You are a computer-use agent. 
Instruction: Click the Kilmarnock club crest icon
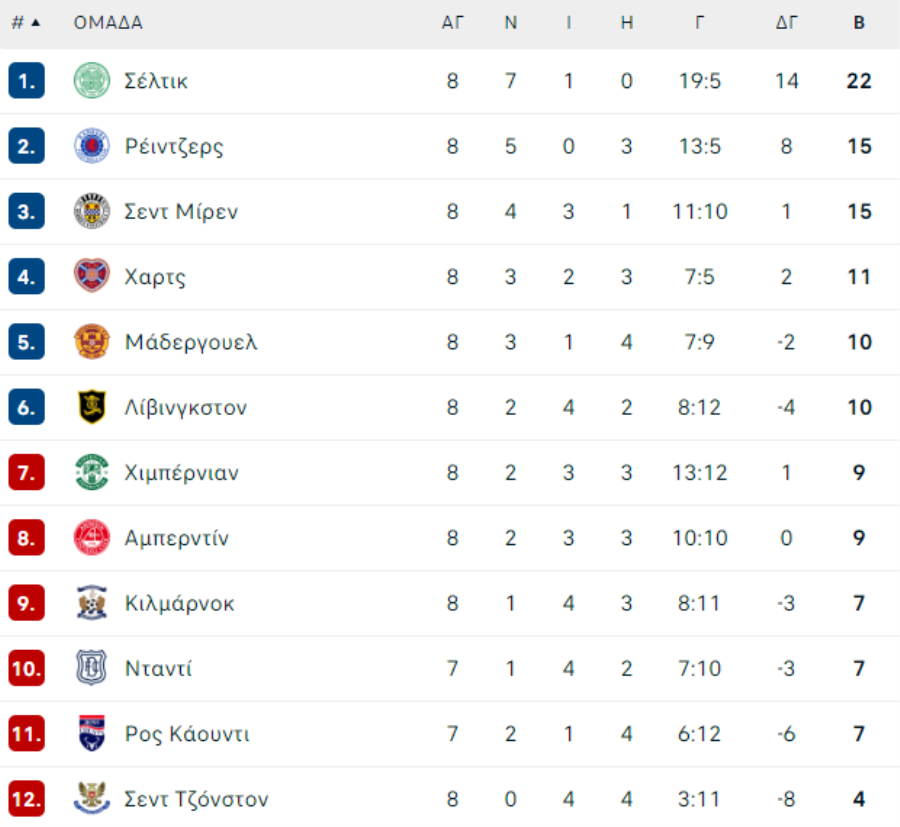tap(92, 604)
